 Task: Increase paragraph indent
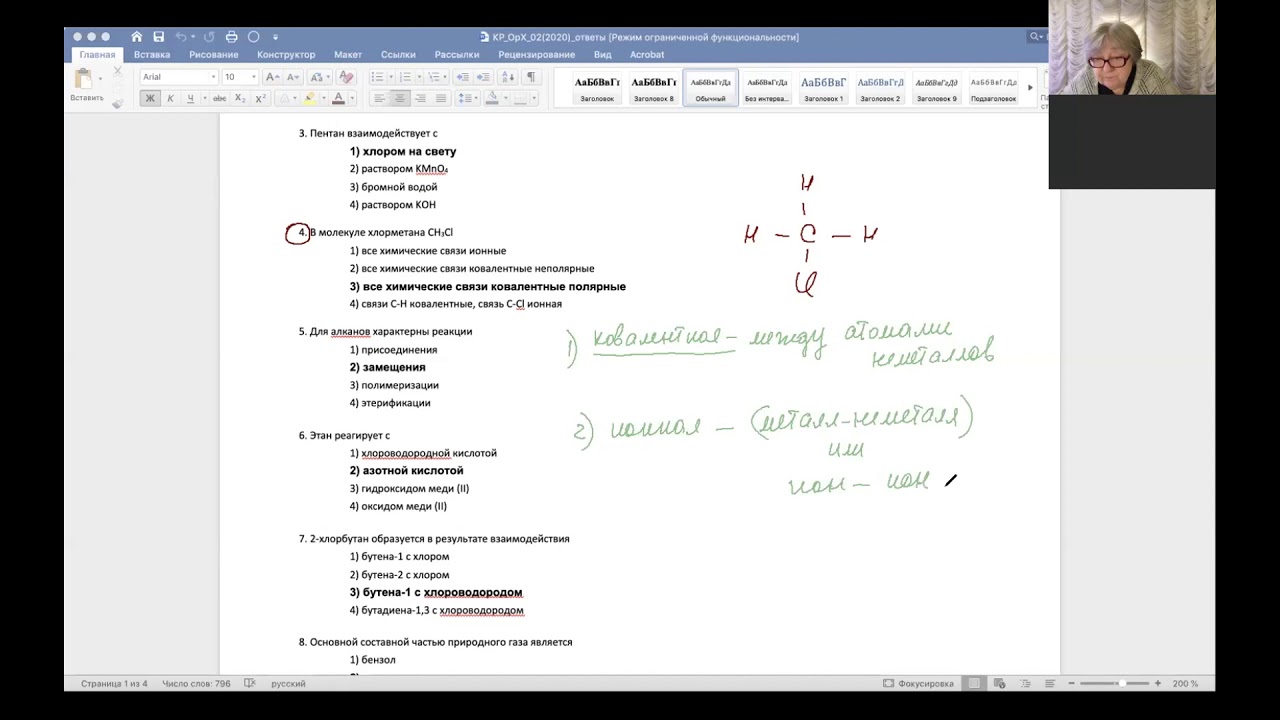(x=485, y=77)
